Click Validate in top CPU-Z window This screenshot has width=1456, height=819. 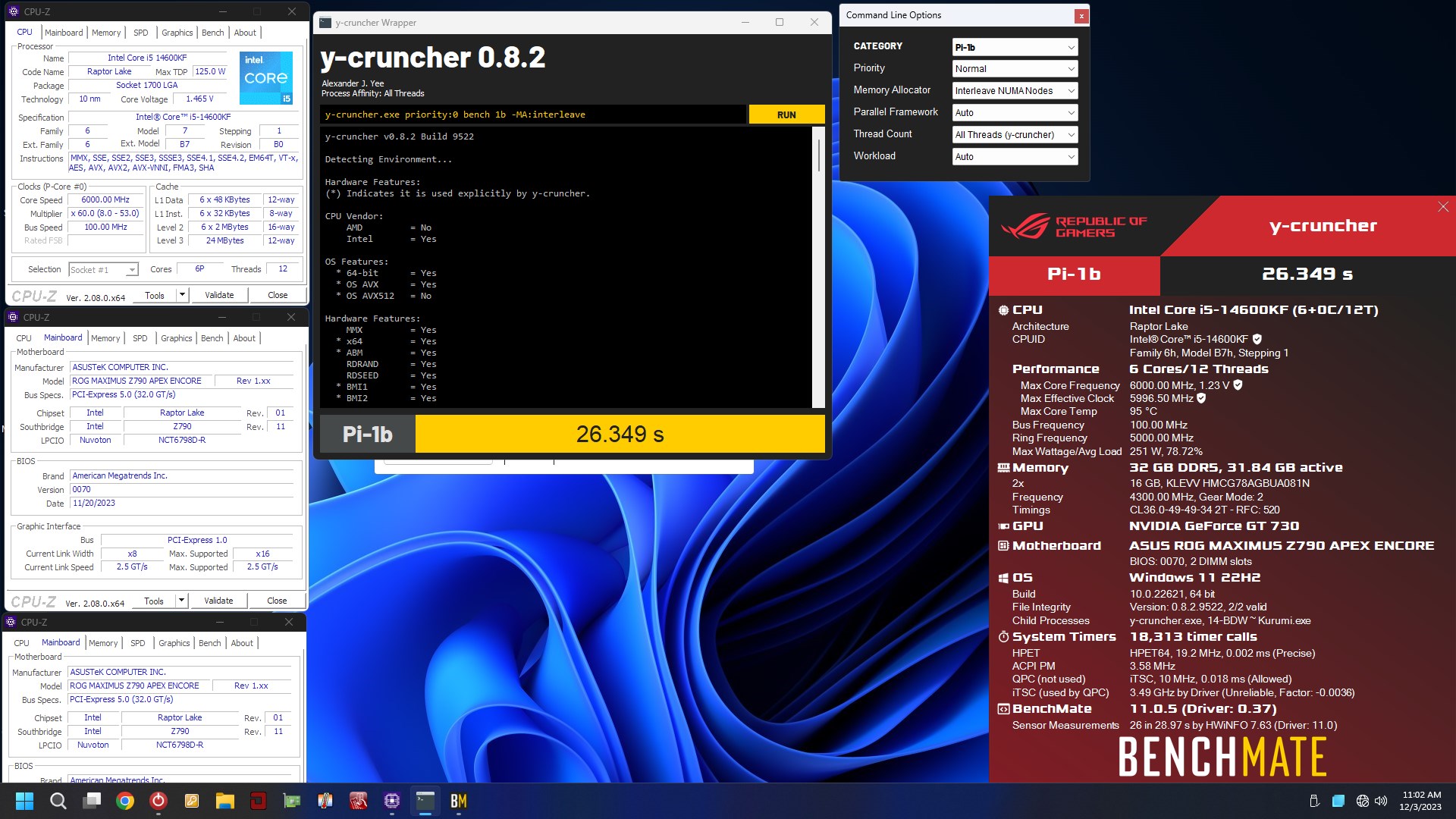tap(219, 295)
